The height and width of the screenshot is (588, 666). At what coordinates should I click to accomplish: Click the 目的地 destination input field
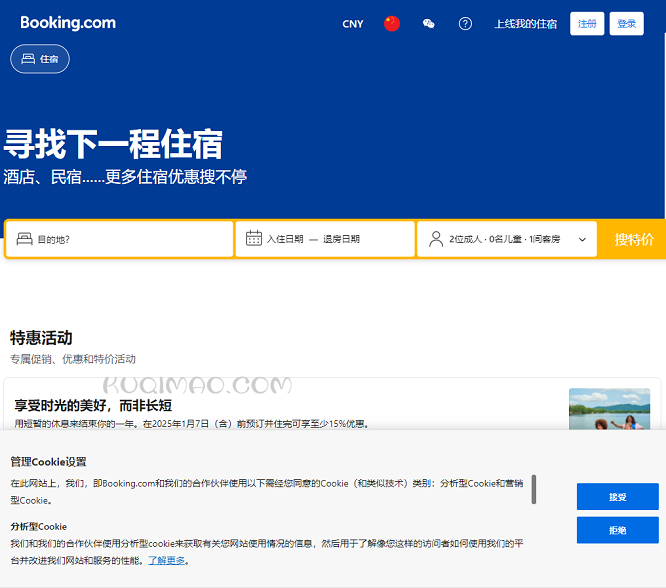[x=119, y=239]
